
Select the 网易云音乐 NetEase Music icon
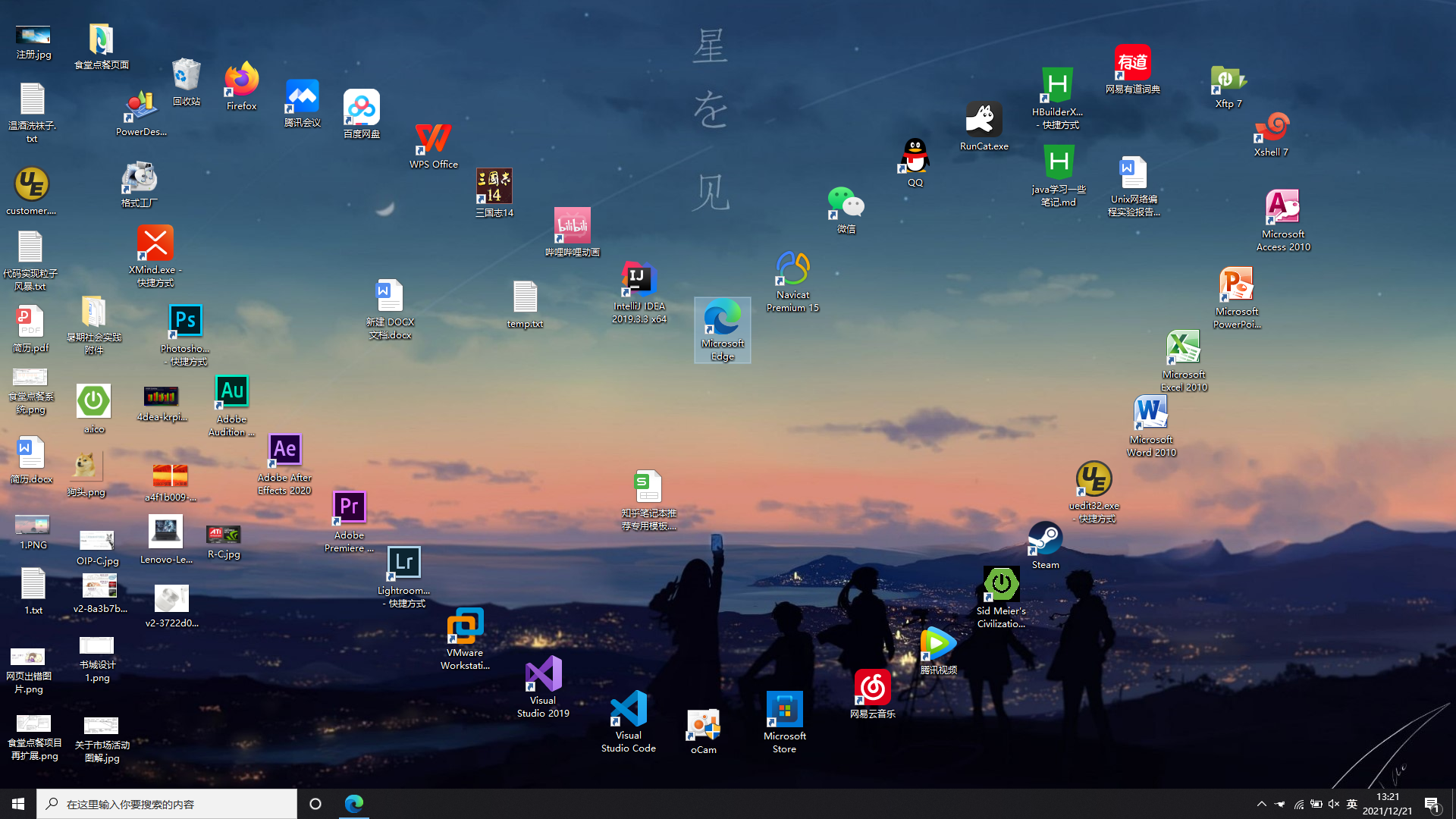873,695
